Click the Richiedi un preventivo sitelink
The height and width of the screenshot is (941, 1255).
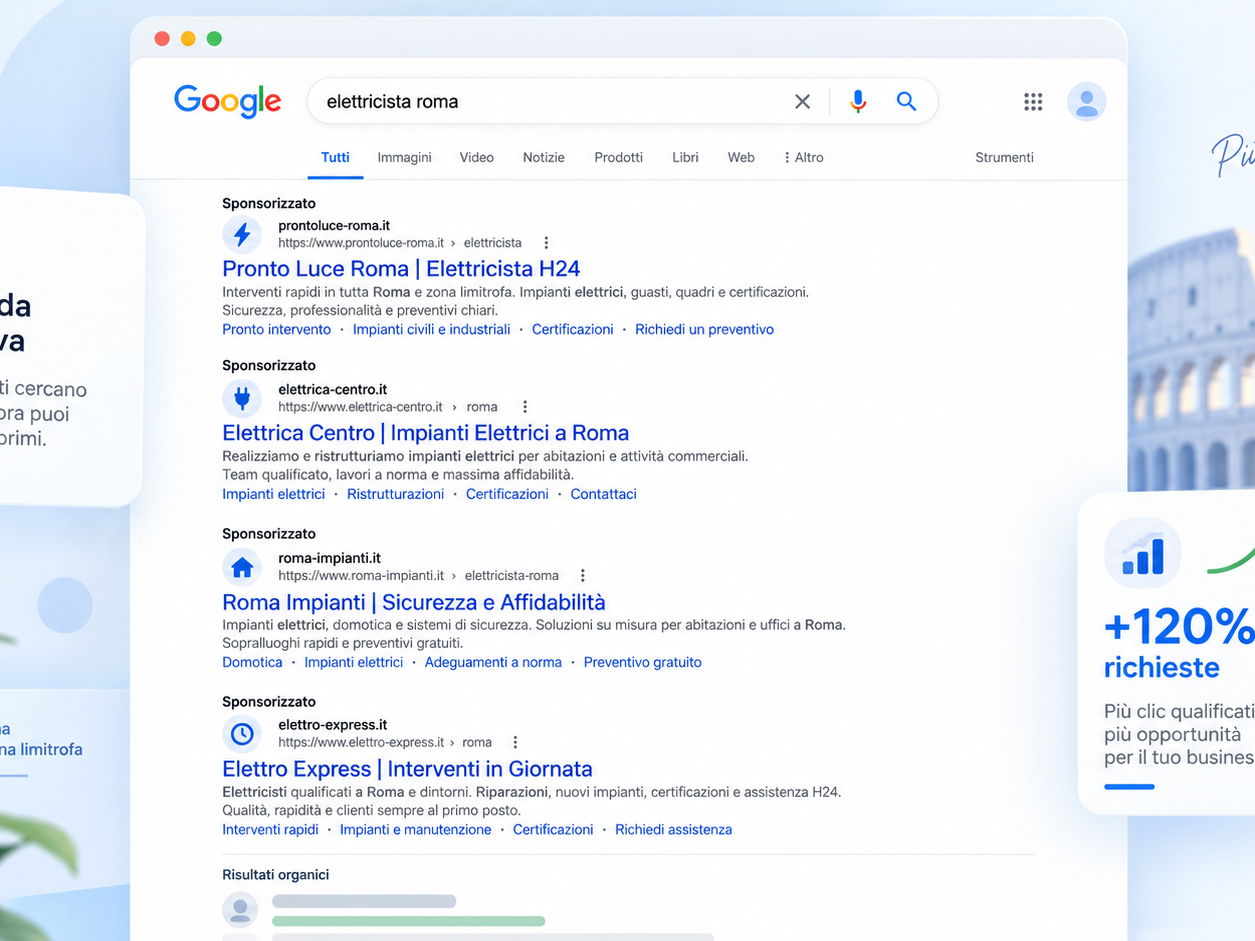[x=704, y=329]
